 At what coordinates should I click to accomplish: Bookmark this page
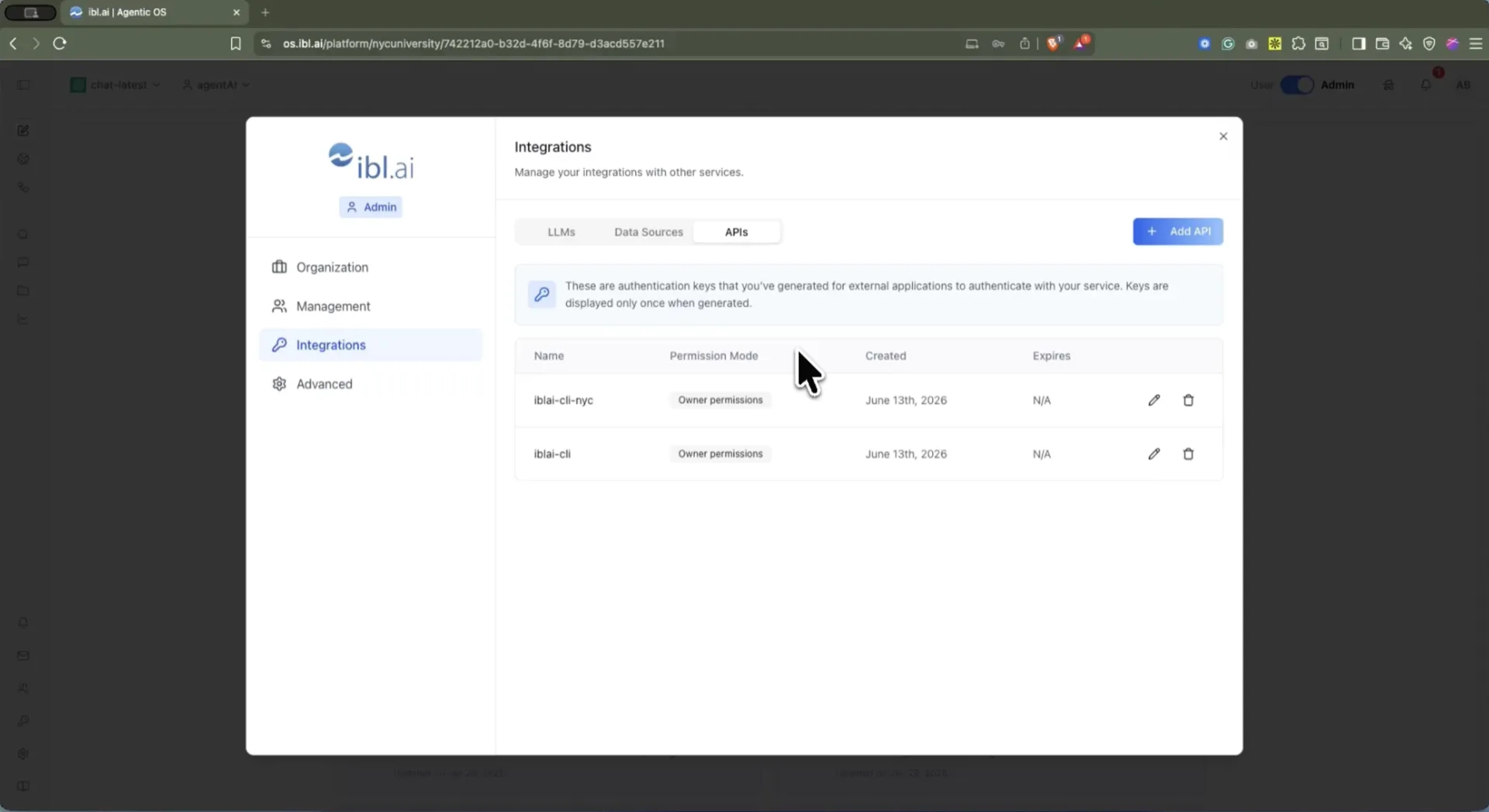tap(236, 43)
